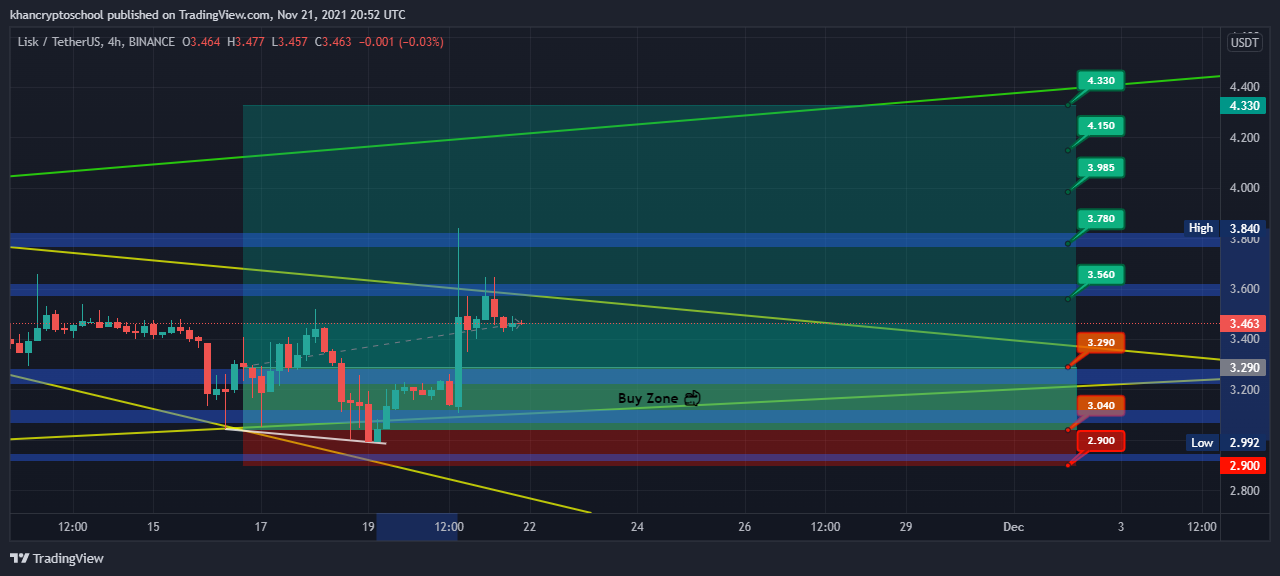Click the 4h interval text in legend
This screenshot has height=576, width=1280.
pos(115,42)
